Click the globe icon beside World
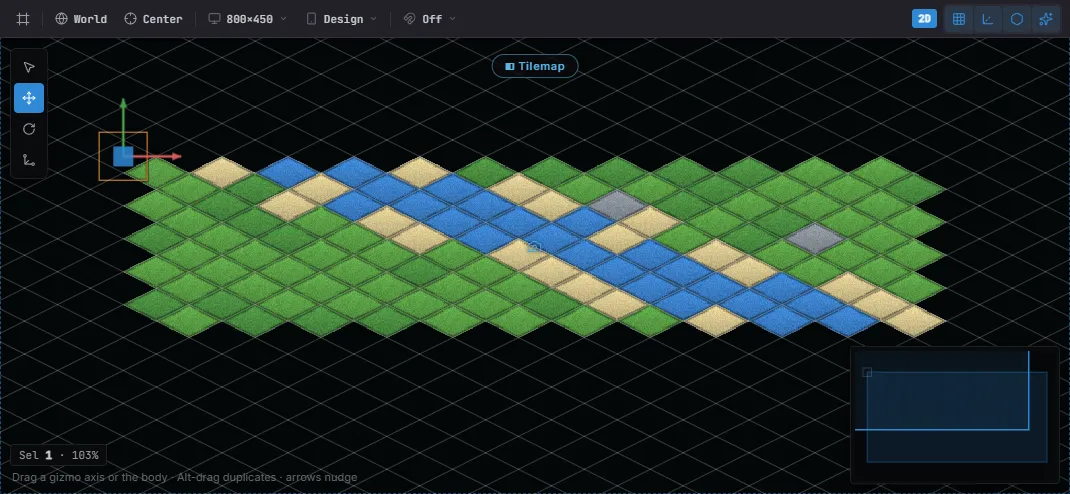Image resolution: width=1070 pixels, height=494 pixels. point(61,19)
